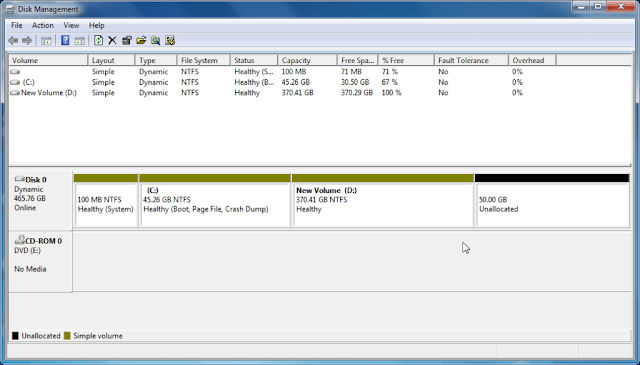Click the 100 MB capacity cell in the volume list
Image resolution: width=640 pixels, height=365 pixels.
(x=293, y=72)
